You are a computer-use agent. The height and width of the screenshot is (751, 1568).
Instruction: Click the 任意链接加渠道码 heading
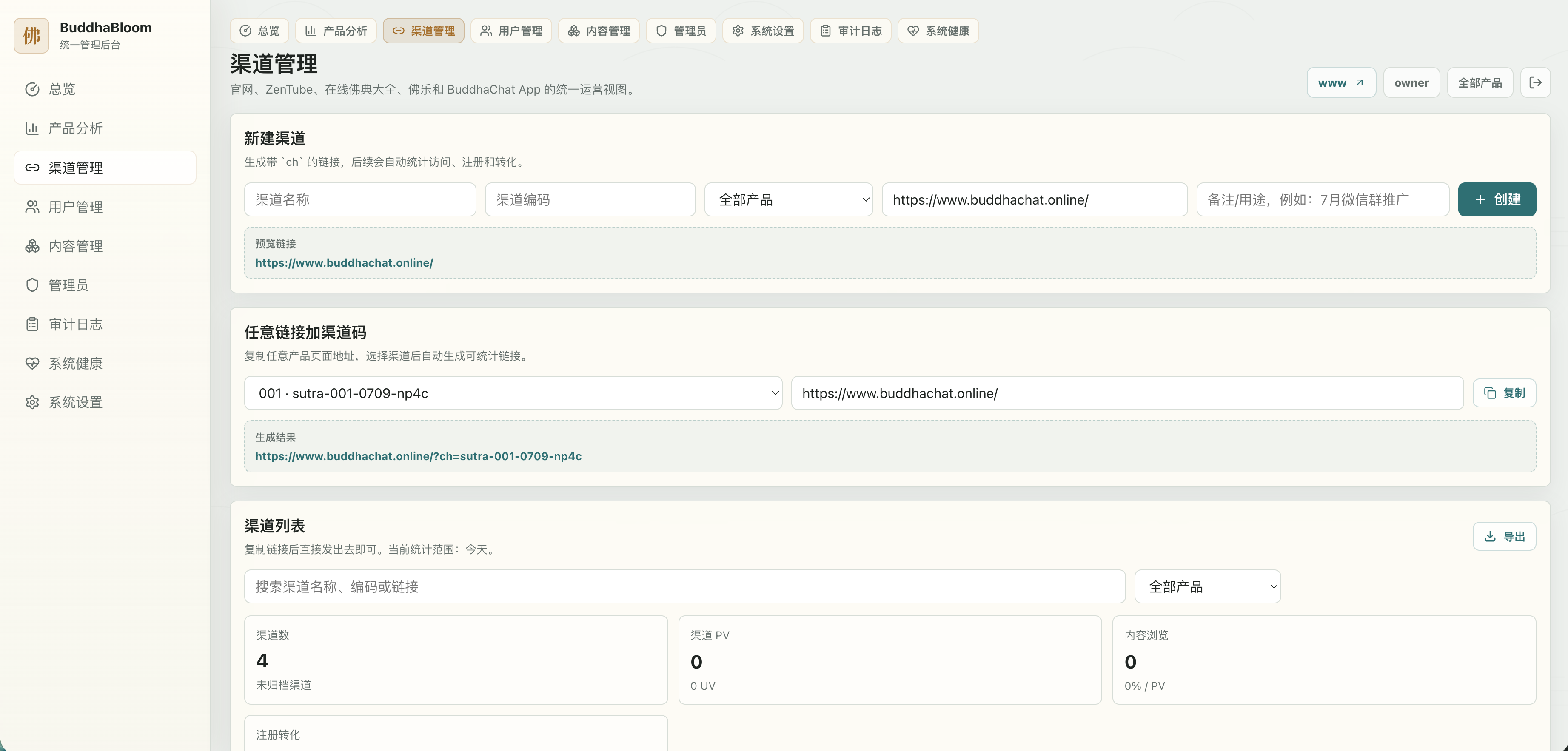coord(305,332)
